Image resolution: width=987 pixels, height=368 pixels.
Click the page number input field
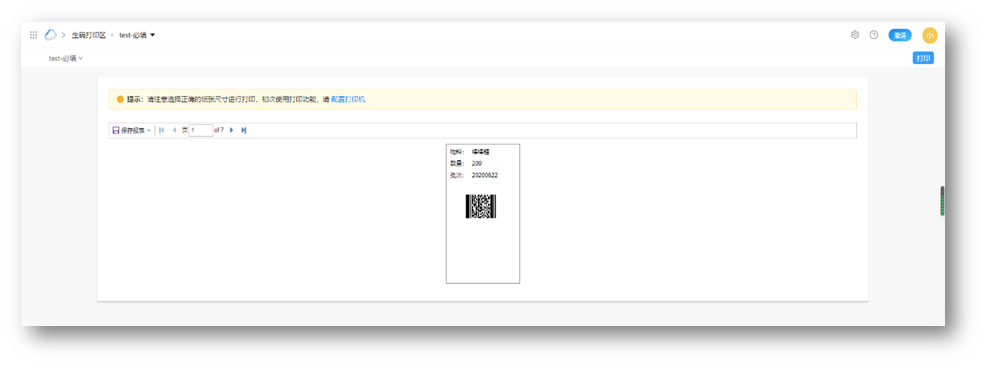[201, 130]
